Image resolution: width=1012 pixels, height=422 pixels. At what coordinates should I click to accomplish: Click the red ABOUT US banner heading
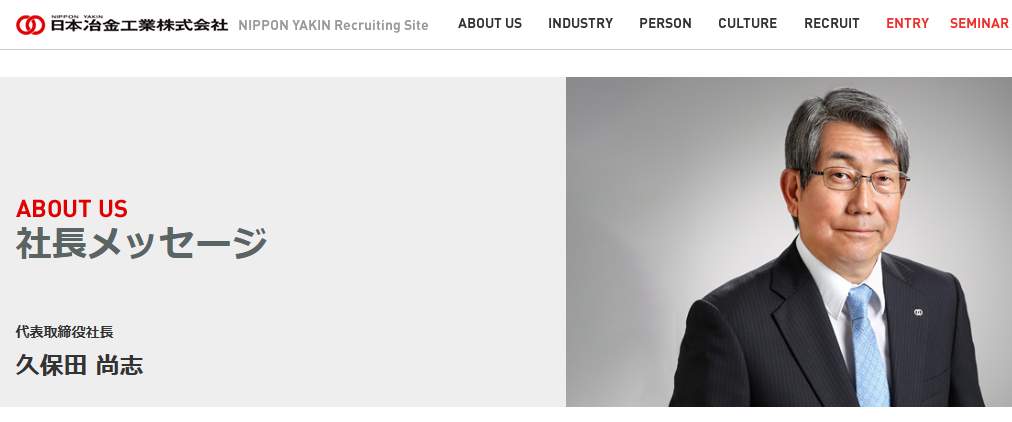click(x=72, y=209)
